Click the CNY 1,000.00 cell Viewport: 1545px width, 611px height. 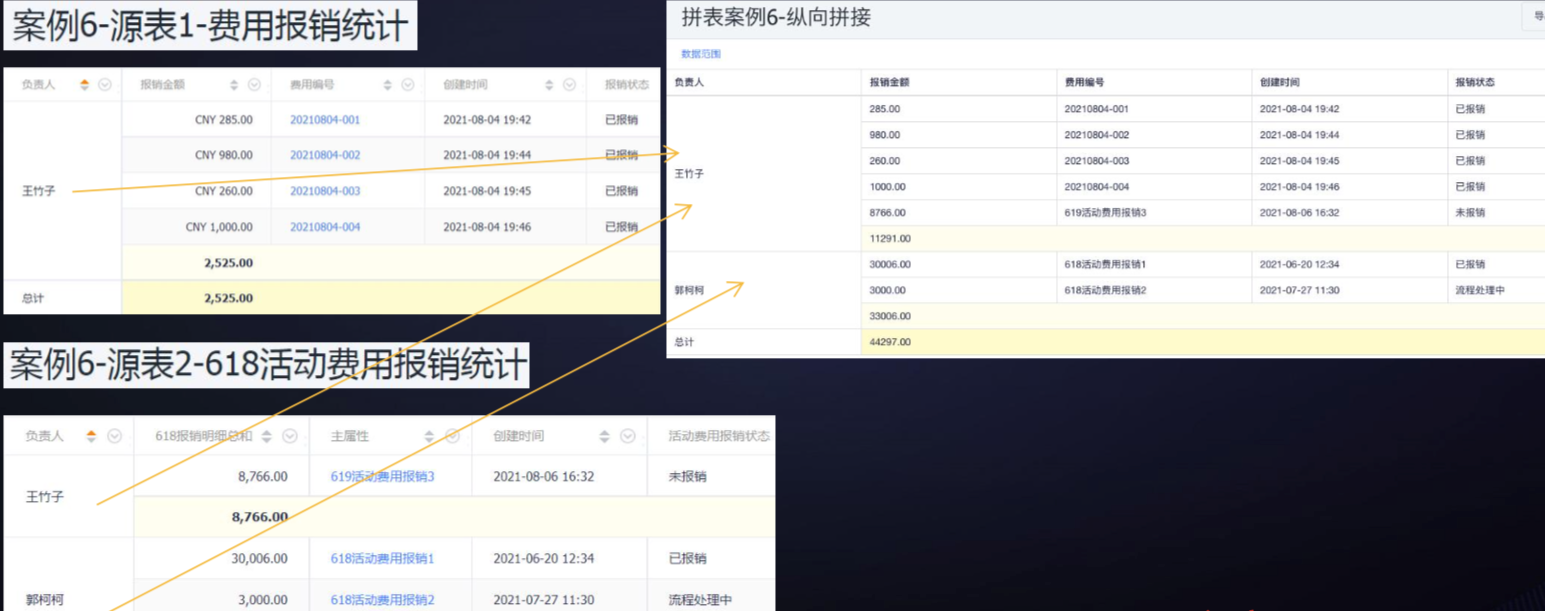click(219, 227)
